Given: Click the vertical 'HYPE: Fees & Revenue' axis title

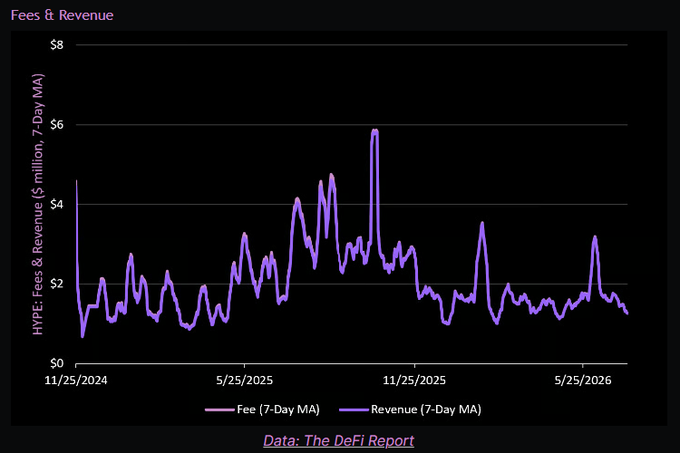Looking at the screenshot, I should 38,204.
